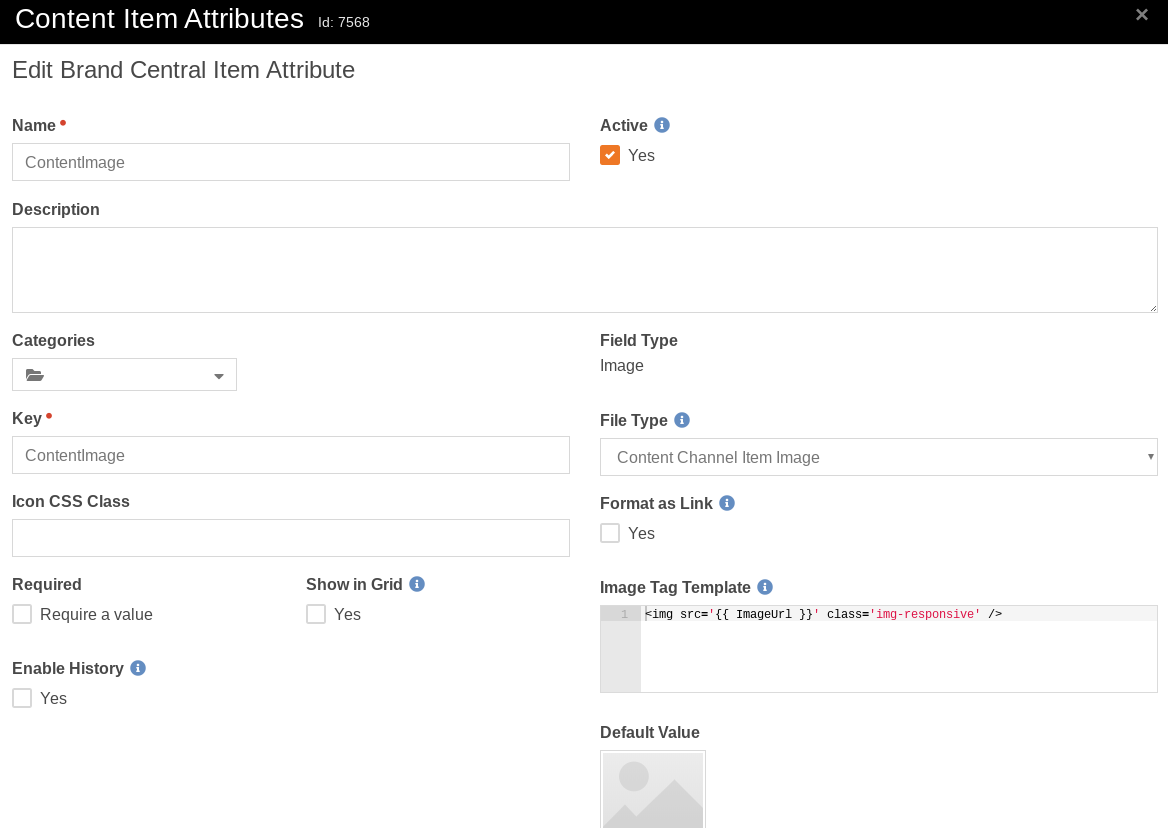Click the Icon CSS Class field

click(291, 538)
